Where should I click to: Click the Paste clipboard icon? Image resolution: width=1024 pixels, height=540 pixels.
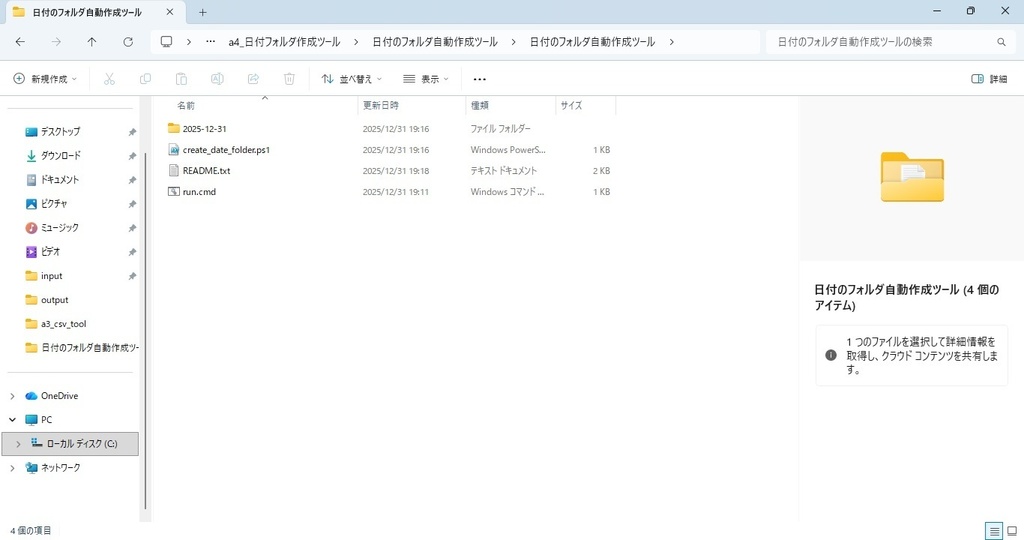pyautogui.click(x=181, y=79)
